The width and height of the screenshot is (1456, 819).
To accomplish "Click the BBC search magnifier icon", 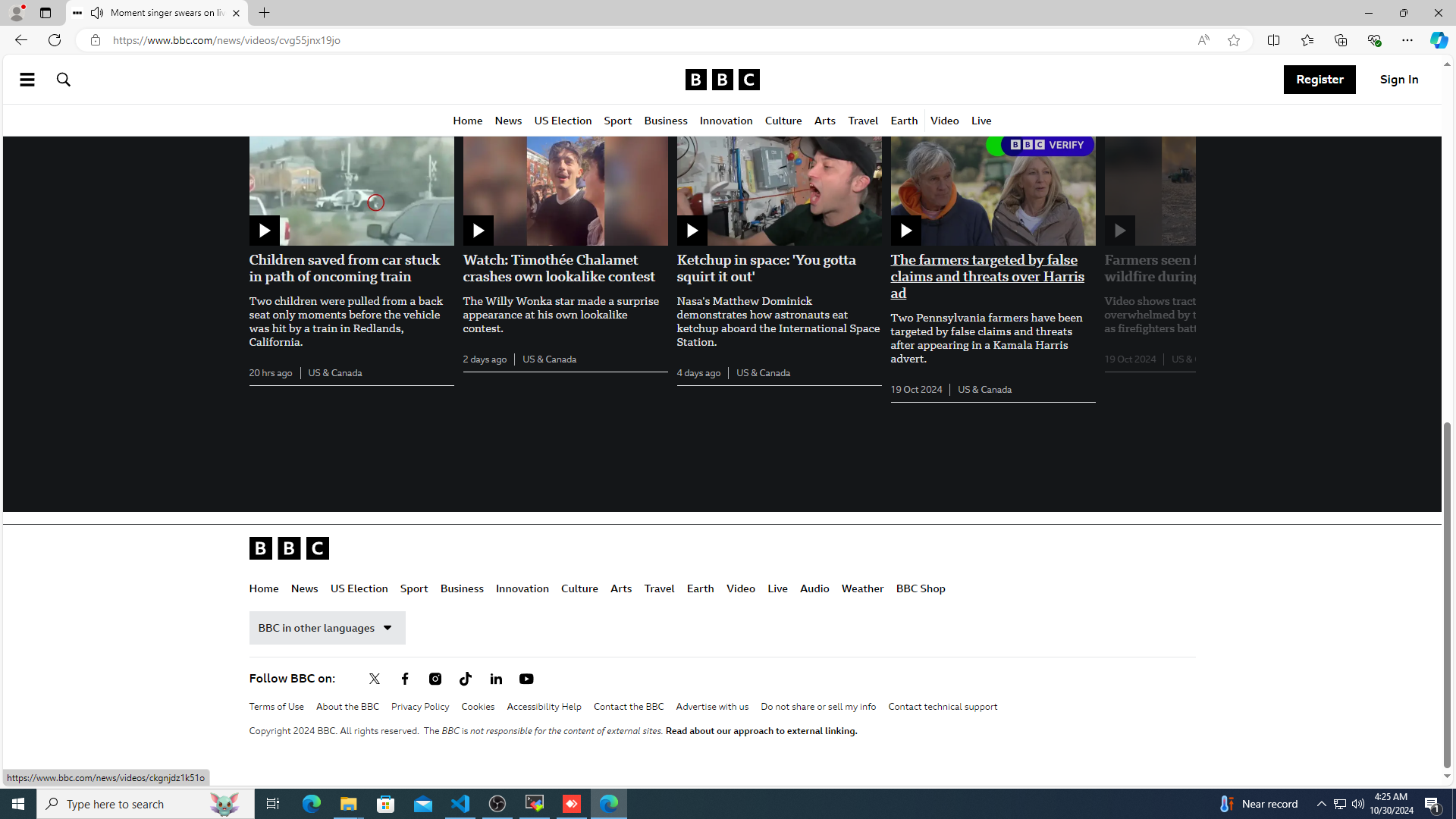I will coord(64,80).
